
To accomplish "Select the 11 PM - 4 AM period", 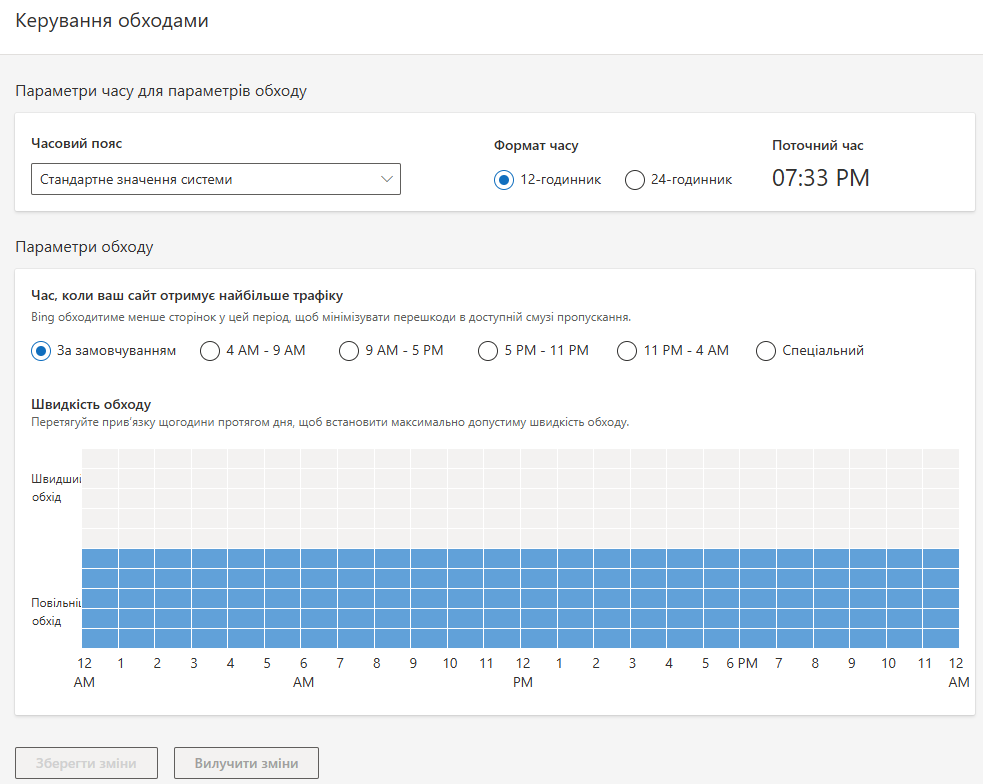I will coord(627,351).
